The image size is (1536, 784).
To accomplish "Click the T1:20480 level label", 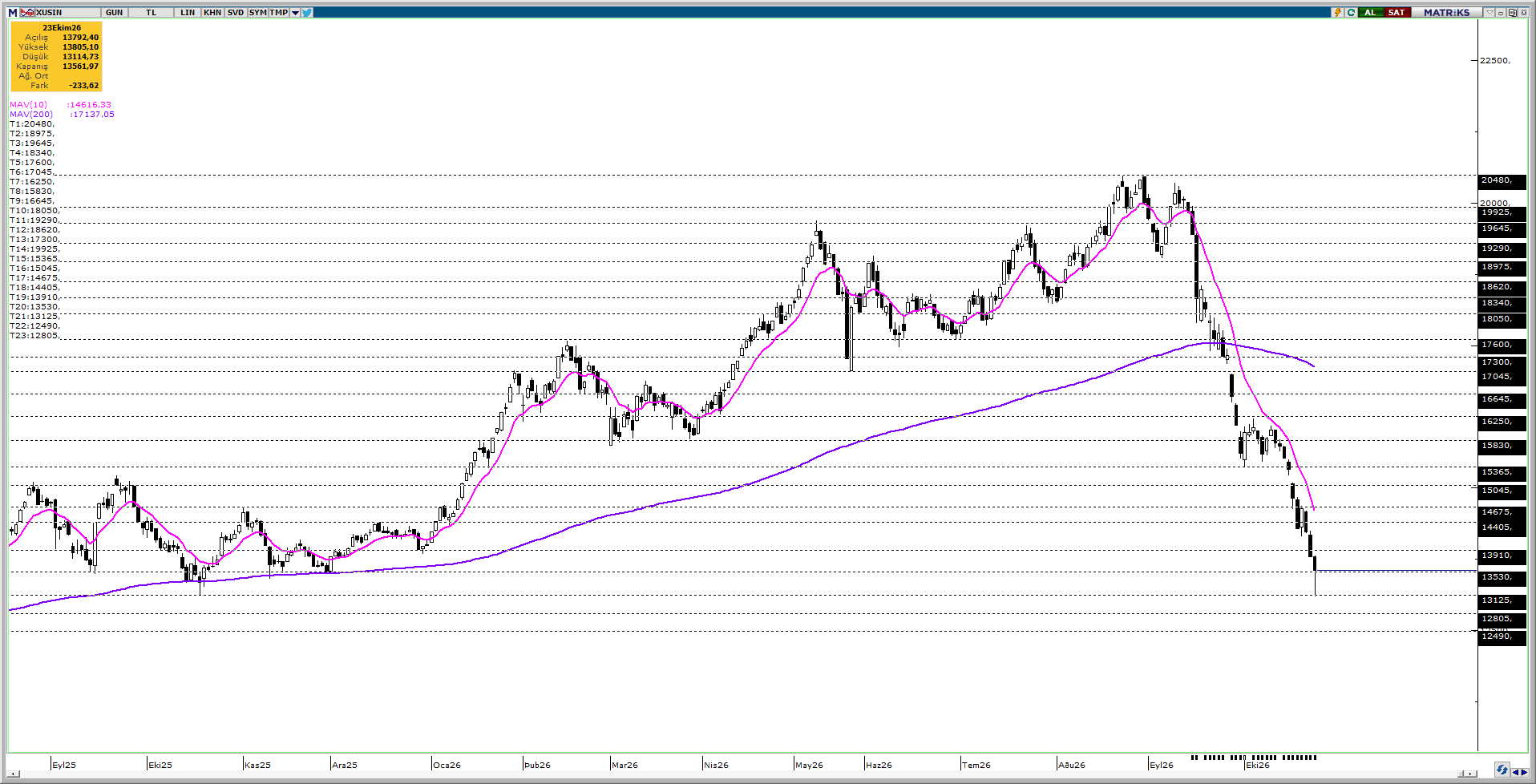I will coord(32,124).
